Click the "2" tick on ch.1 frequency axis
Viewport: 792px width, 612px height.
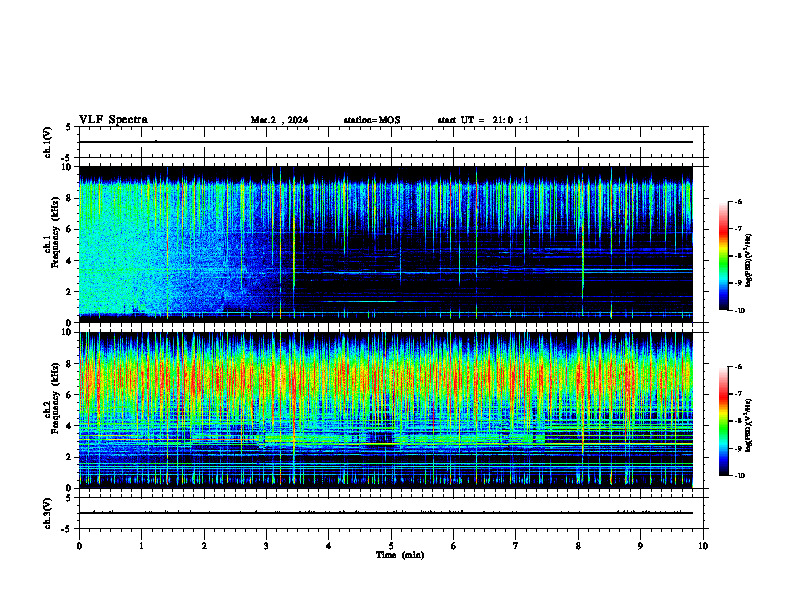pyautogui.click(x=69, y=292)
